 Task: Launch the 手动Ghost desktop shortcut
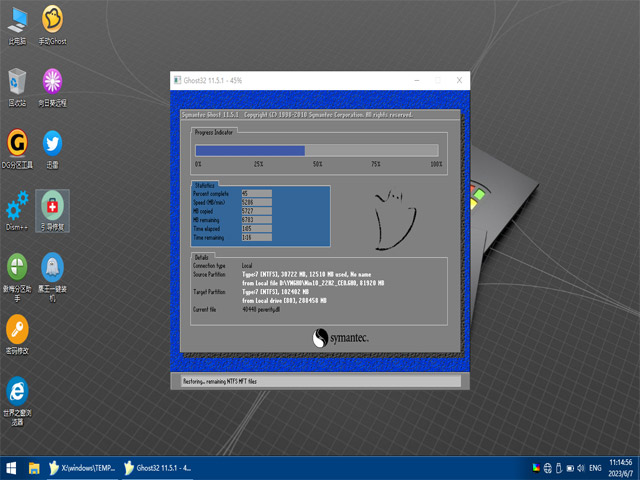[x=52, y=25]
